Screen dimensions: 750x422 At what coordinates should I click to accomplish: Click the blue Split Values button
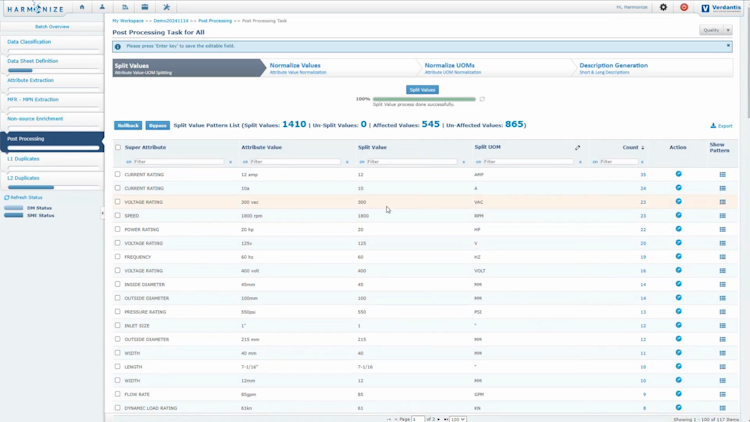point(422,89)
